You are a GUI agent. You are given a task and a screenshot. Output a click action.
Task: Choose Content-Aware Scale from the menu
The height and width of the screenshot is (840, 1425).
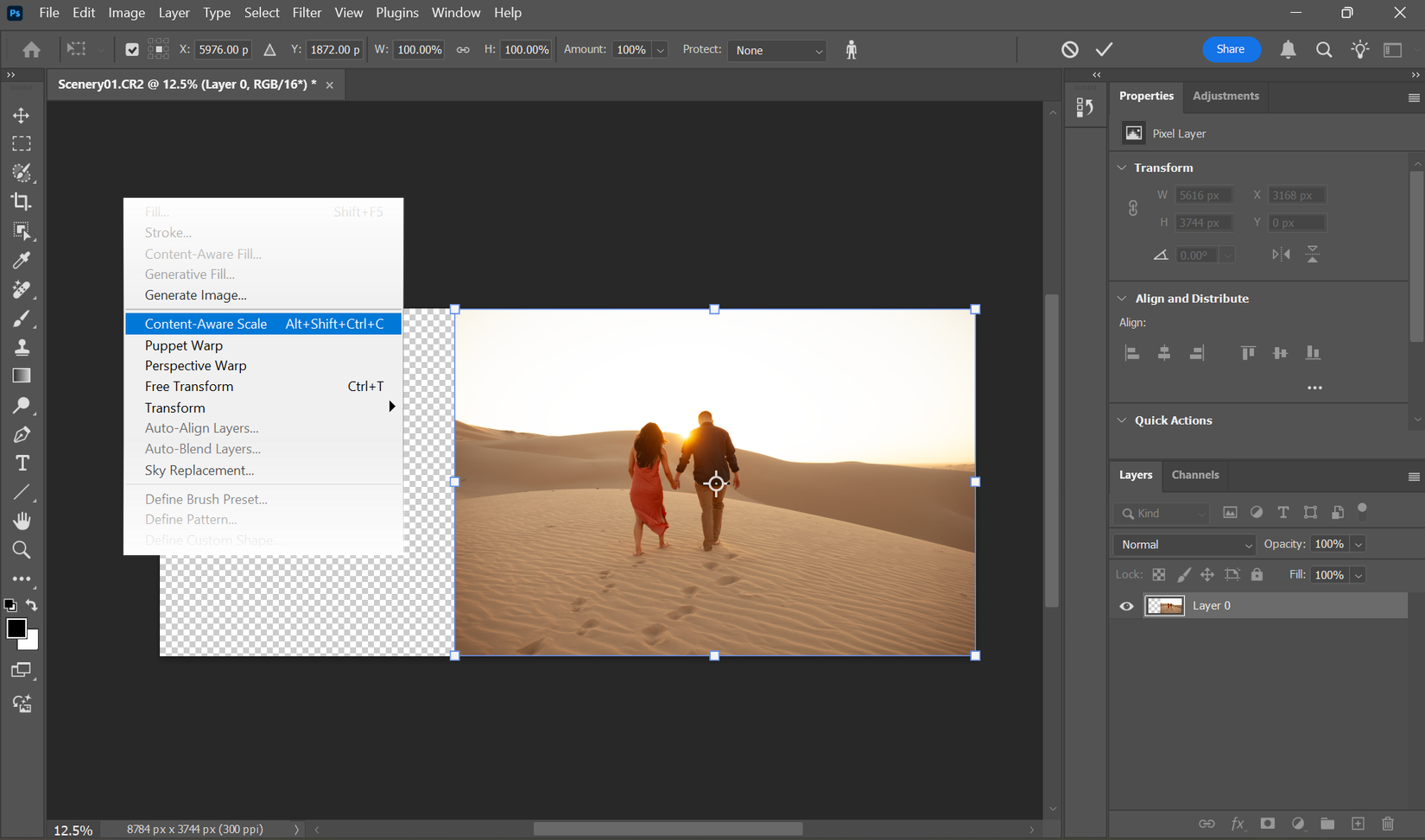point(206,323)
